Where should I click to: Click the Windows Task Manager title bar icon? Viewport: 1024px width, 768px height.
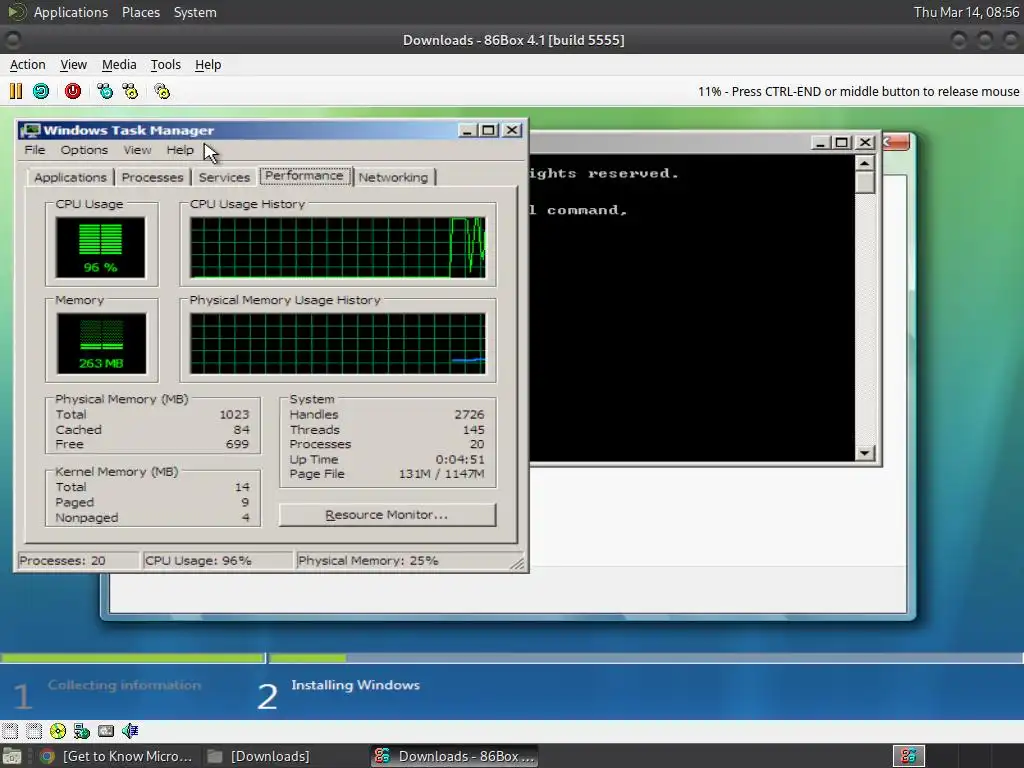click(x=29, y=130)
